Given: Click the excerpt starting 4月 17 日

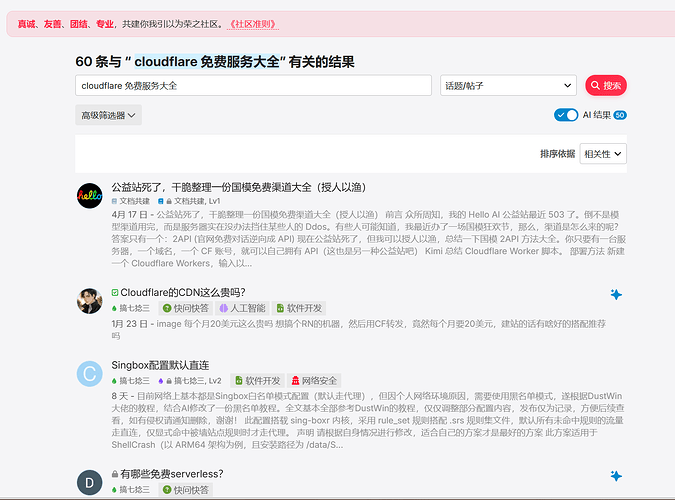Looking at the screenshot, I should point(368,239).
